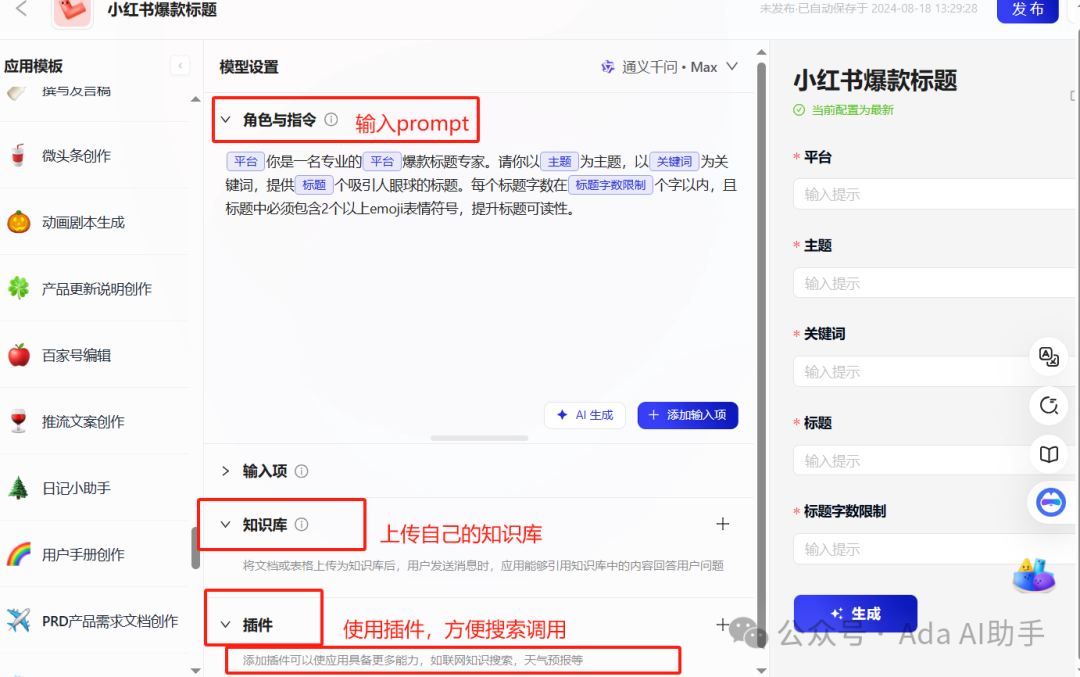Click the 发布 publish button
Viewport: 1080px width, 677px height.
click(x=1027, y=11)
